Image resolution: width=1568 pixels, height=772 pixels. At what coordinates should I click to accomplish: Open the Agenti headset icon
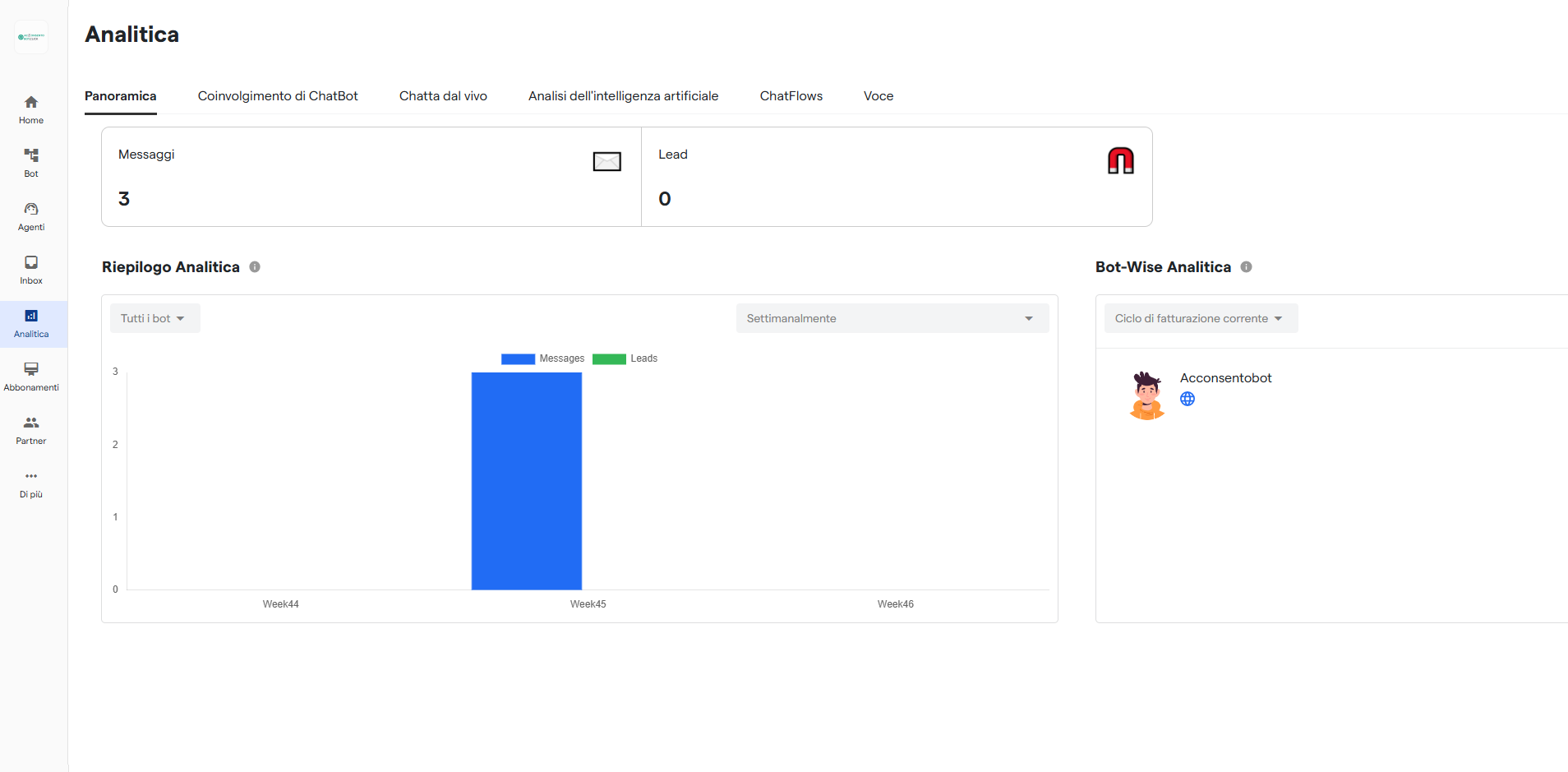coord(31,209)
